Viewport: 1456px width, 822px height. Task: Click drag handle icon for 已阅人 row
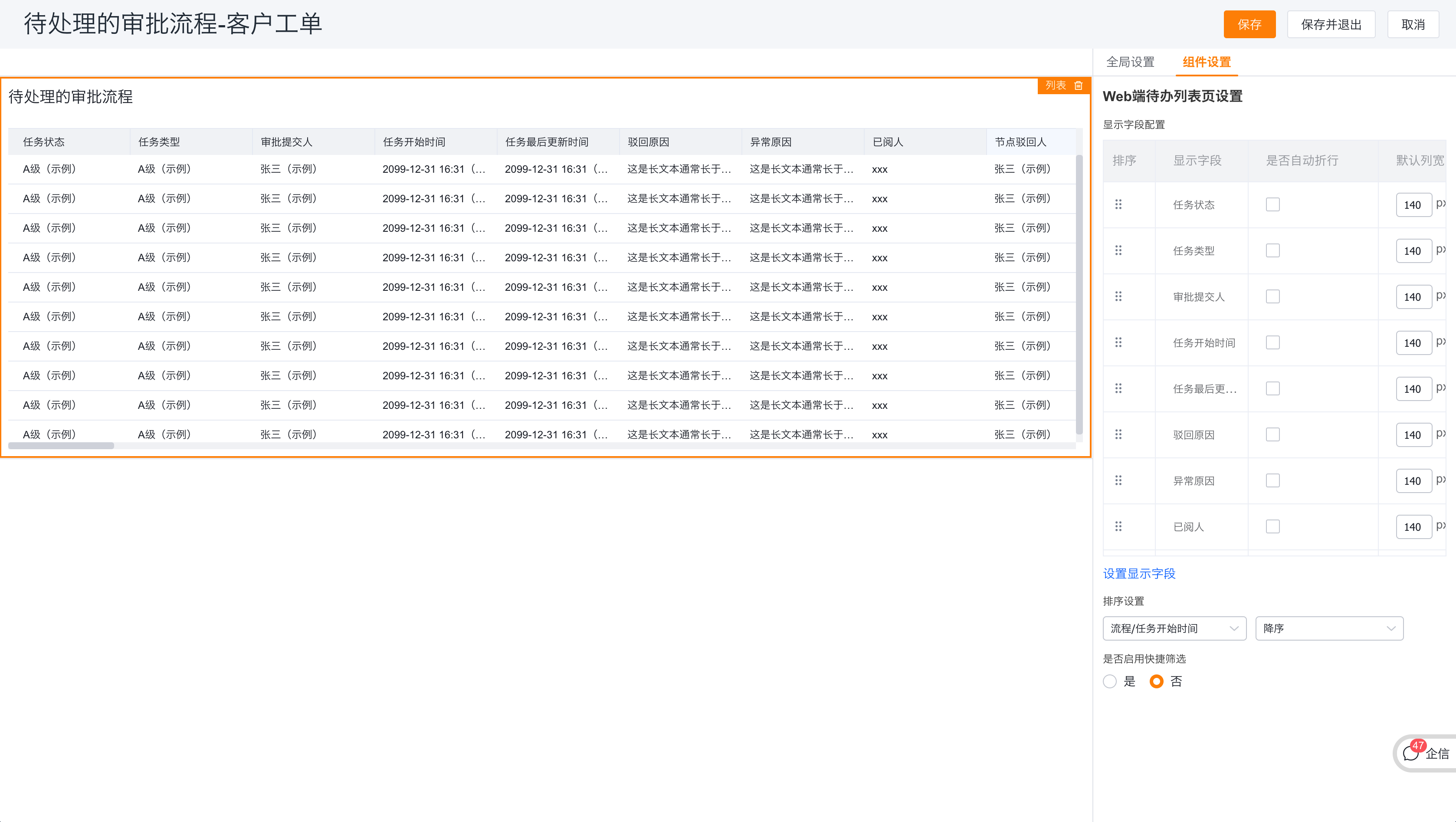click(x=1118, y=526)
